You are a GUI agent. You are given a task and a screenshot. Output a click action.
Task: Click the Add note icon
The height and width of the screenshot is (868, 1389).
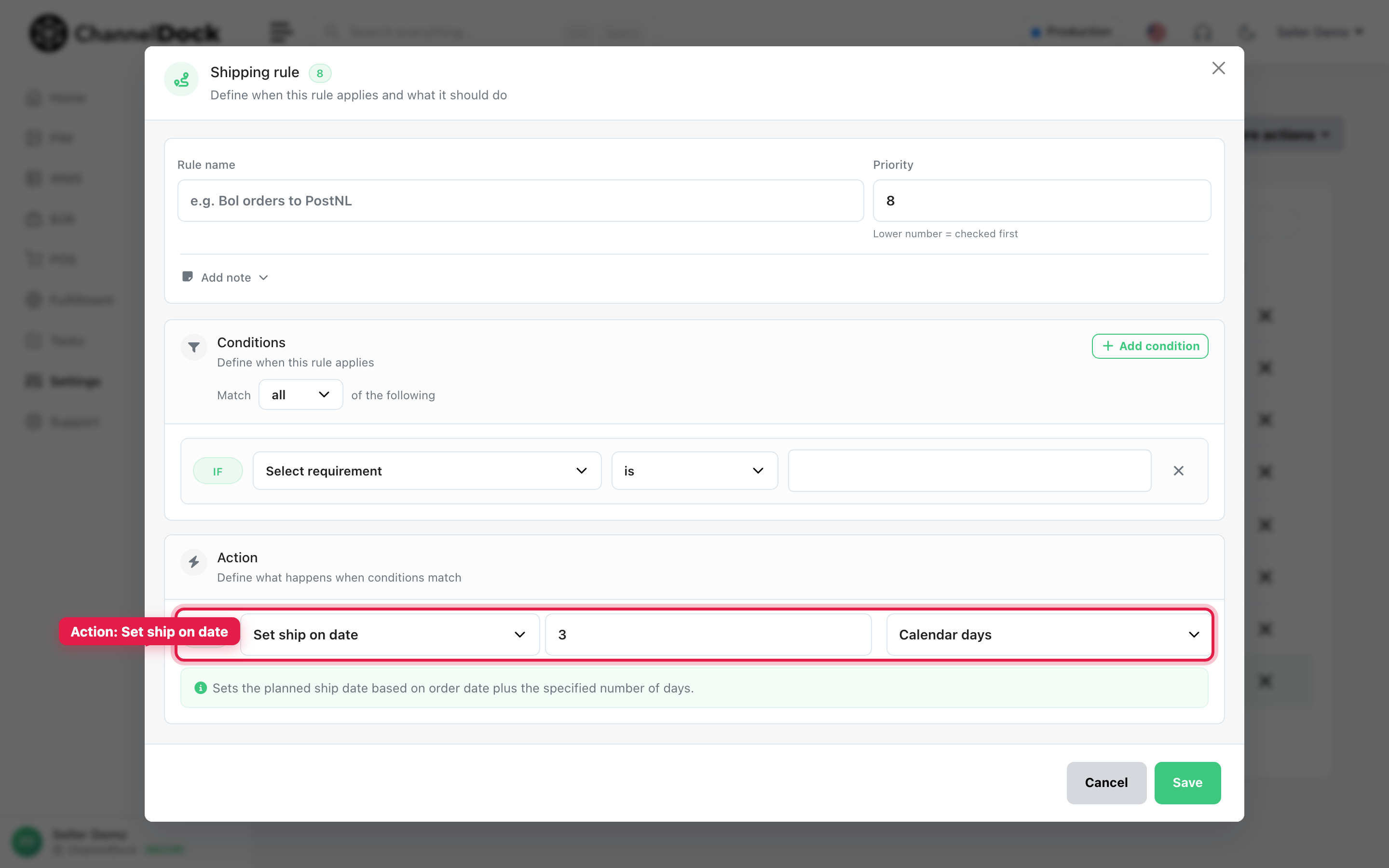187,277
